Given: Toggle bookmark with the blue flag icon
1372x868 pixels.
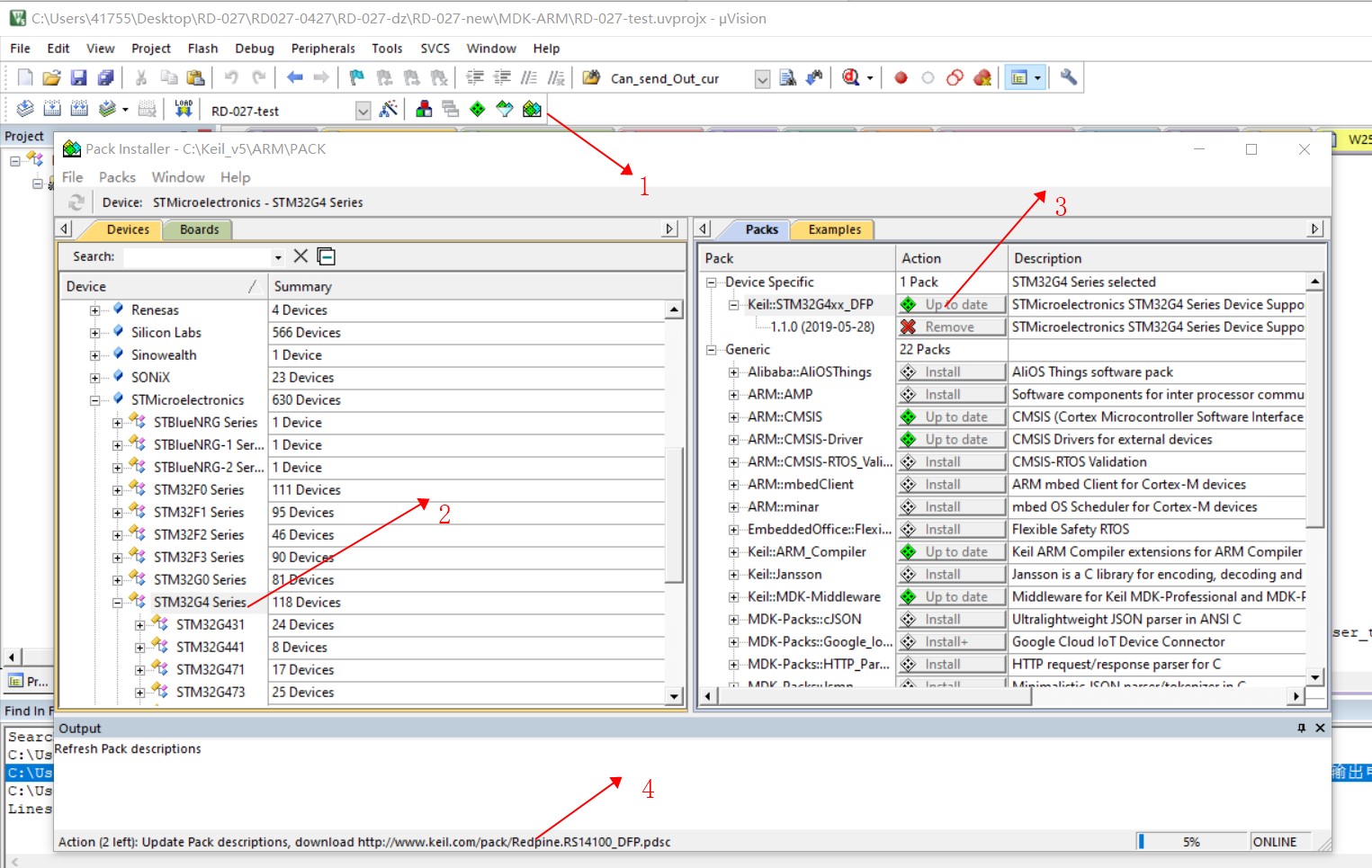Looking at the screenshot, I should 357,78.
